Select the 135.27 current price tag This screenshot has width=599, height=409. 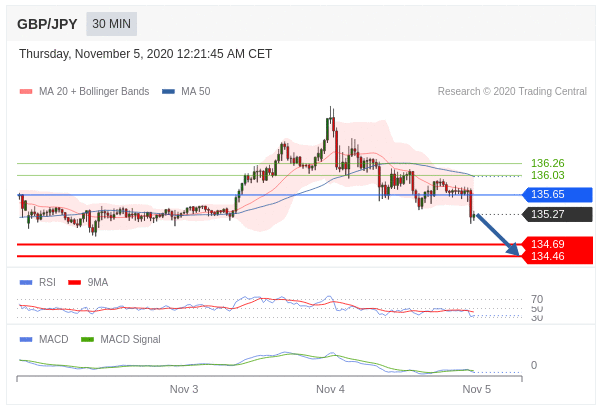tap(557, 214)
